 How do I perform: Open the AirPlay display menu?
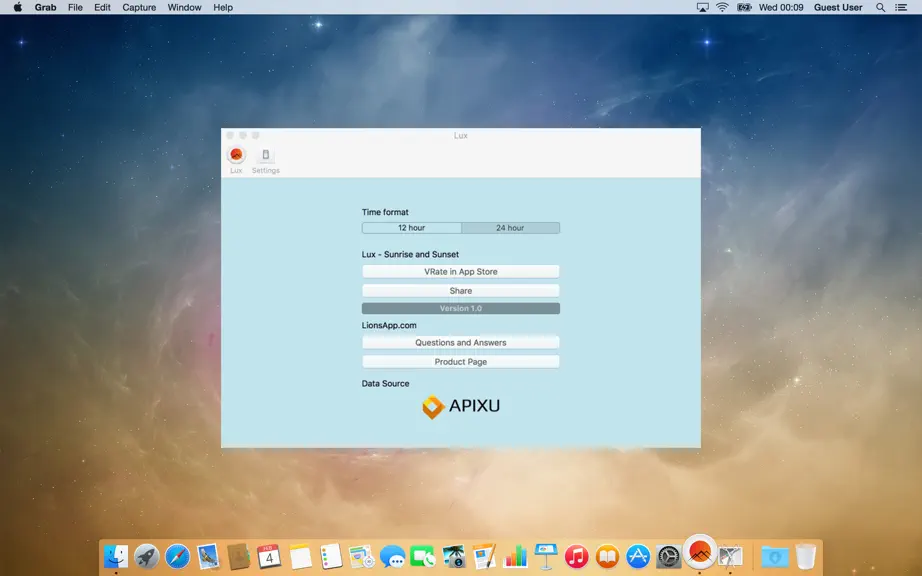point(703,8)
